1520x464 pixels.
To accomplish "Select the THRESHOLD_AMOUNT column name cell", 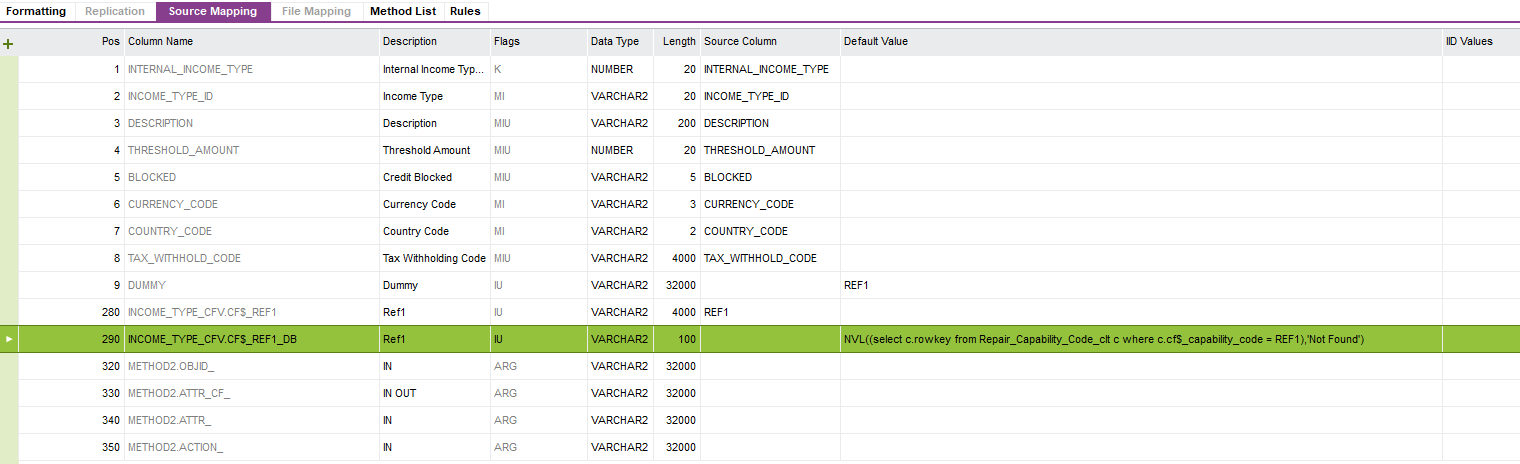I will click(183, 151).
